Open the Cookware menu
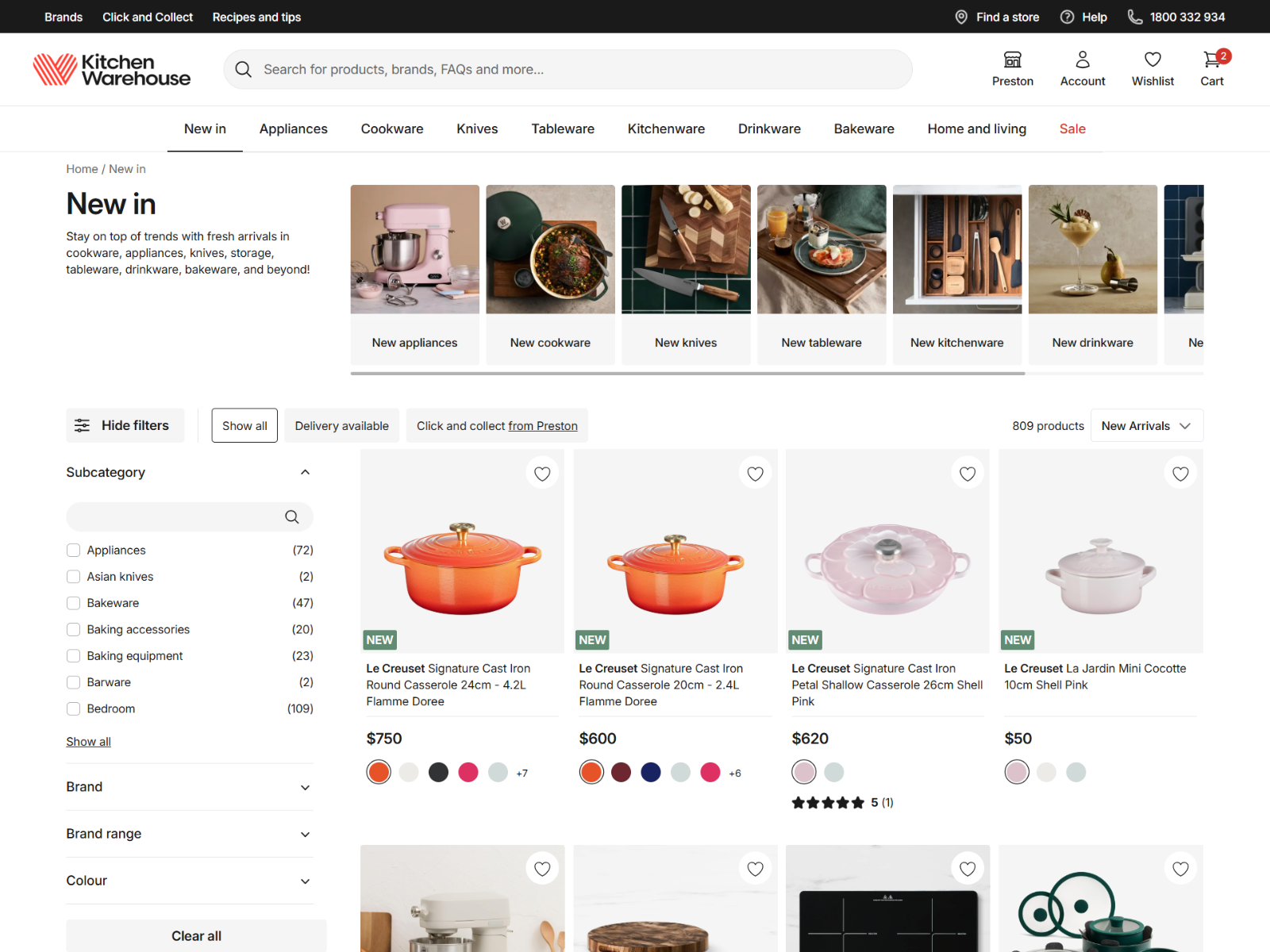The image size is (1270, 952). pos(392,129)
